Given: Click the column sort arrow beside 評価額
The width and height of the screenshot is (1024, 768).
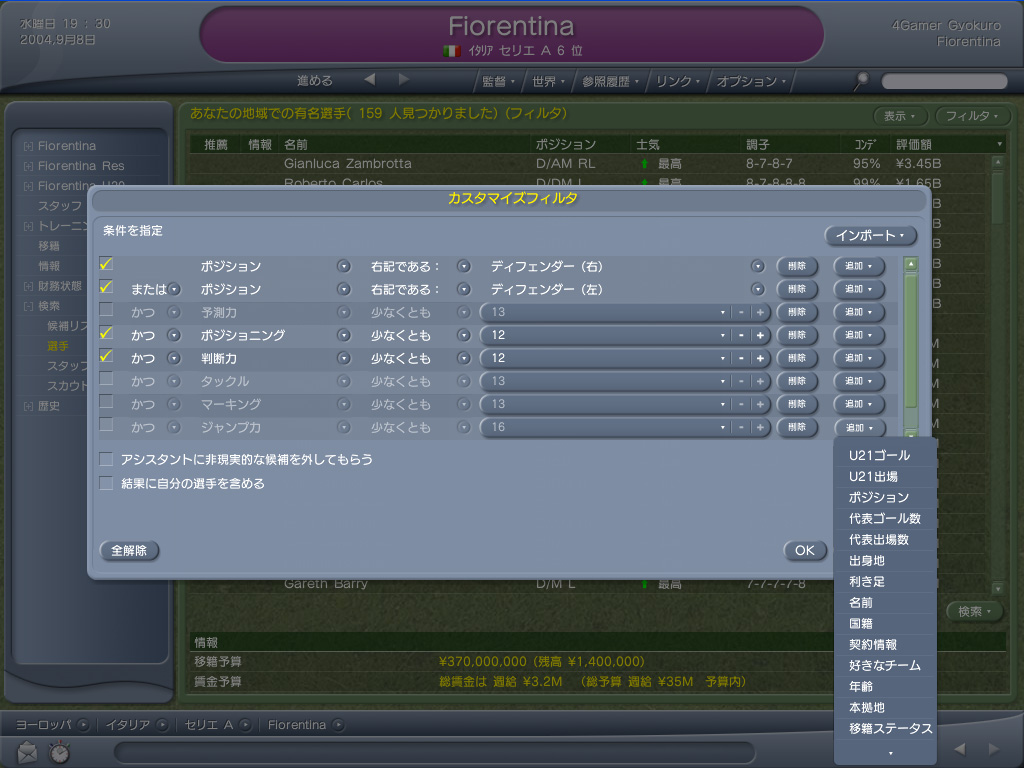Looking at the screenshot, I should pyautogui.click(x=999, y=144).
